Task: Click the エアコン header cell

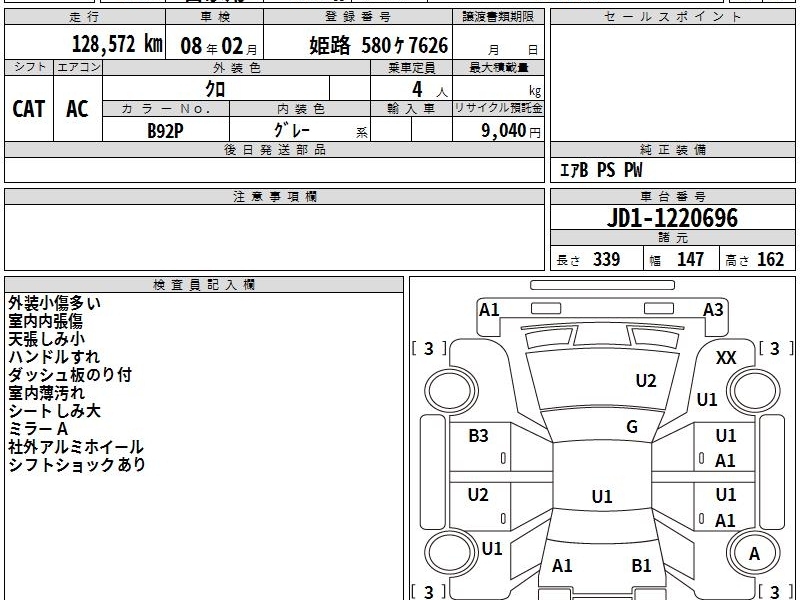Action: pyautogui.click(x=78, y=67)
